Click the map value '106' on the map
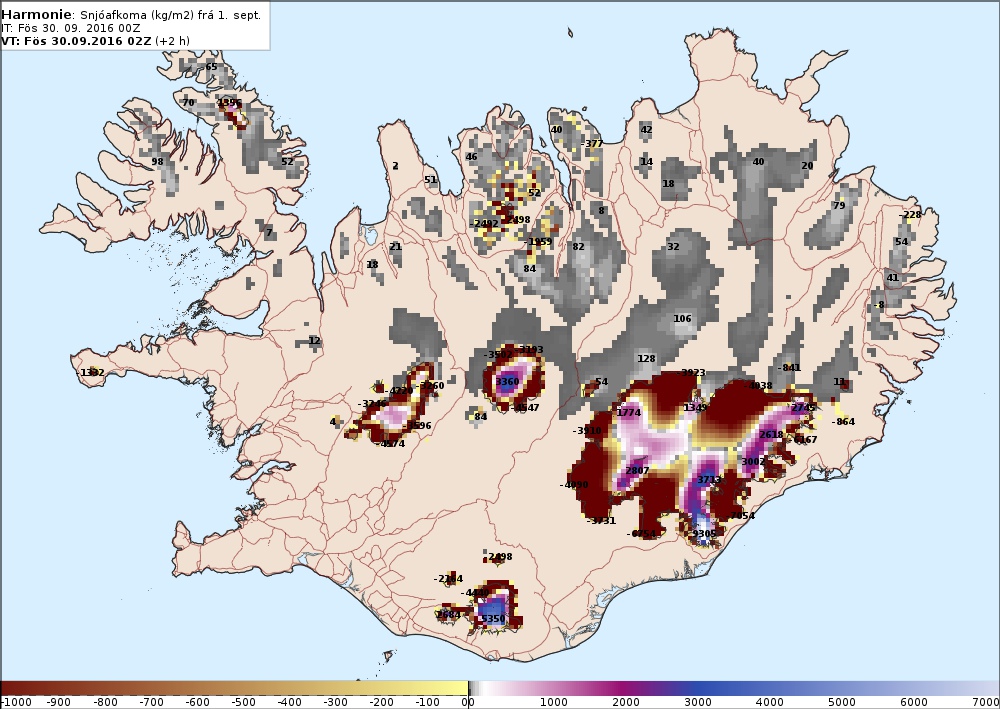 (682, 319)
